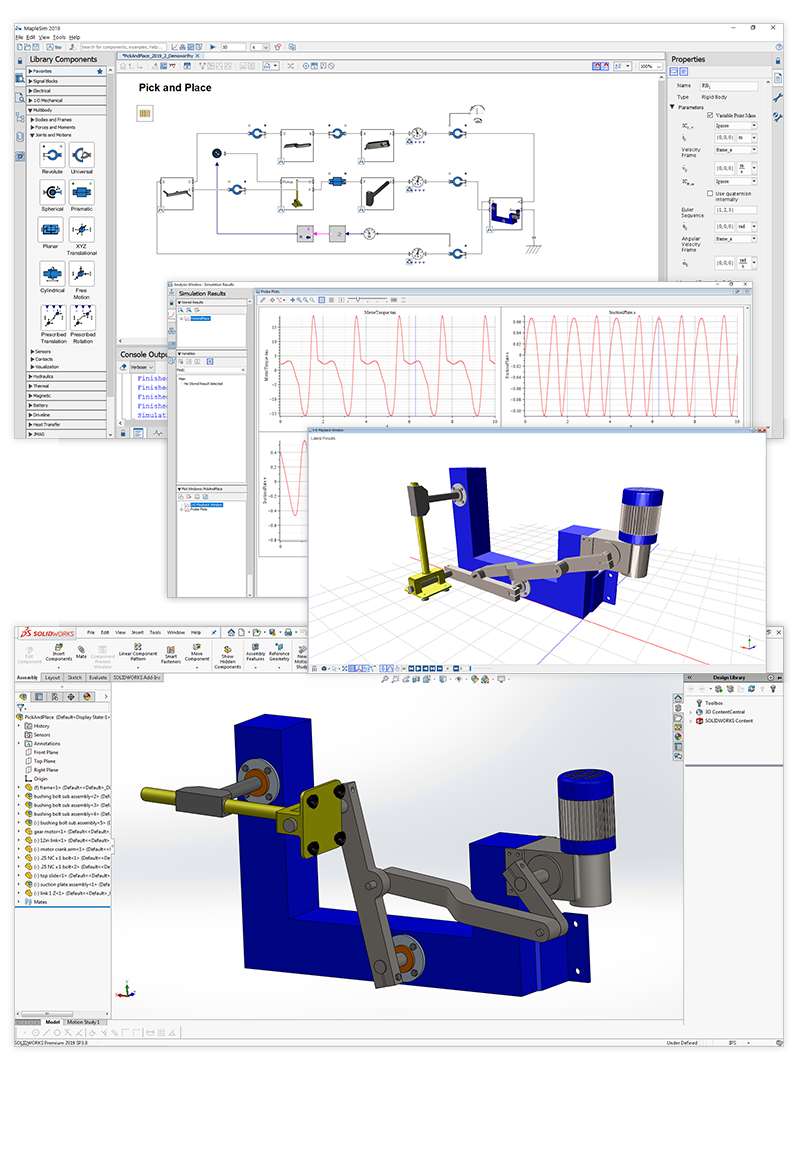800x1169 pixels.
Task: Click Show Hidden Components in SolidWorks
Action: click(x=227, y=656)
